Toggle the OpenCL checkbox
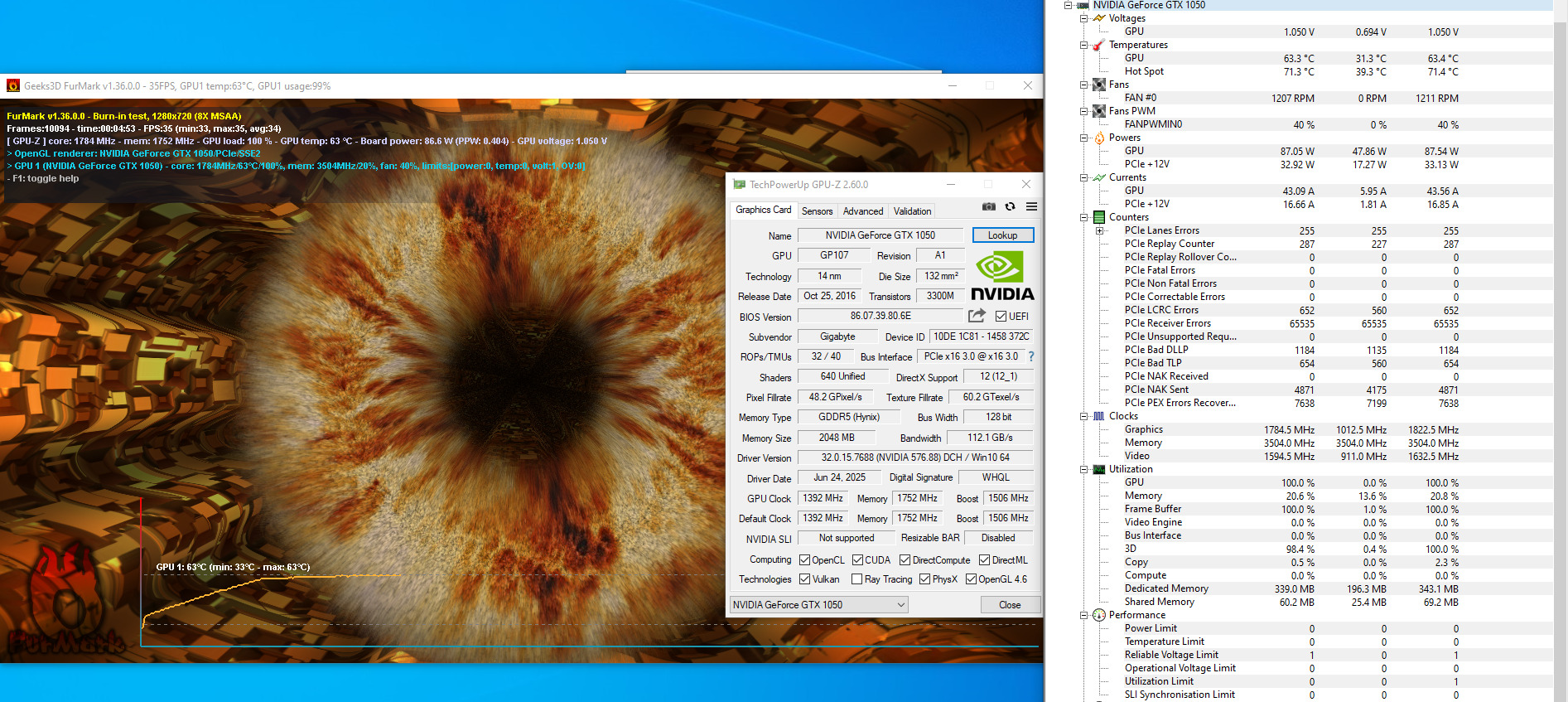1568x702 pixels. pyautogui.click(x=804, y=560)
